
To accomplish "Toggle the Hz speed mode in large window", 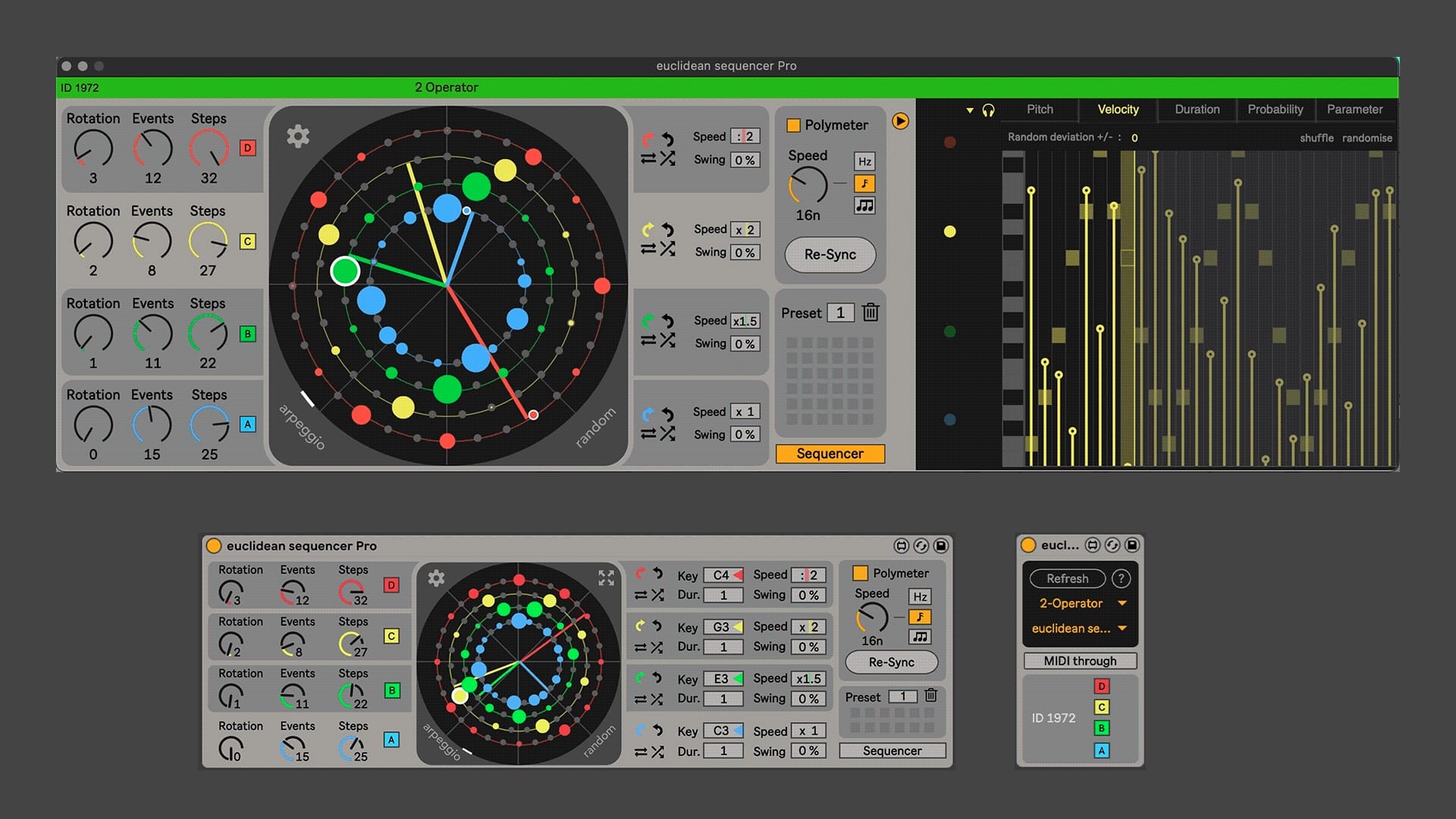I will (x=864, y=162).
